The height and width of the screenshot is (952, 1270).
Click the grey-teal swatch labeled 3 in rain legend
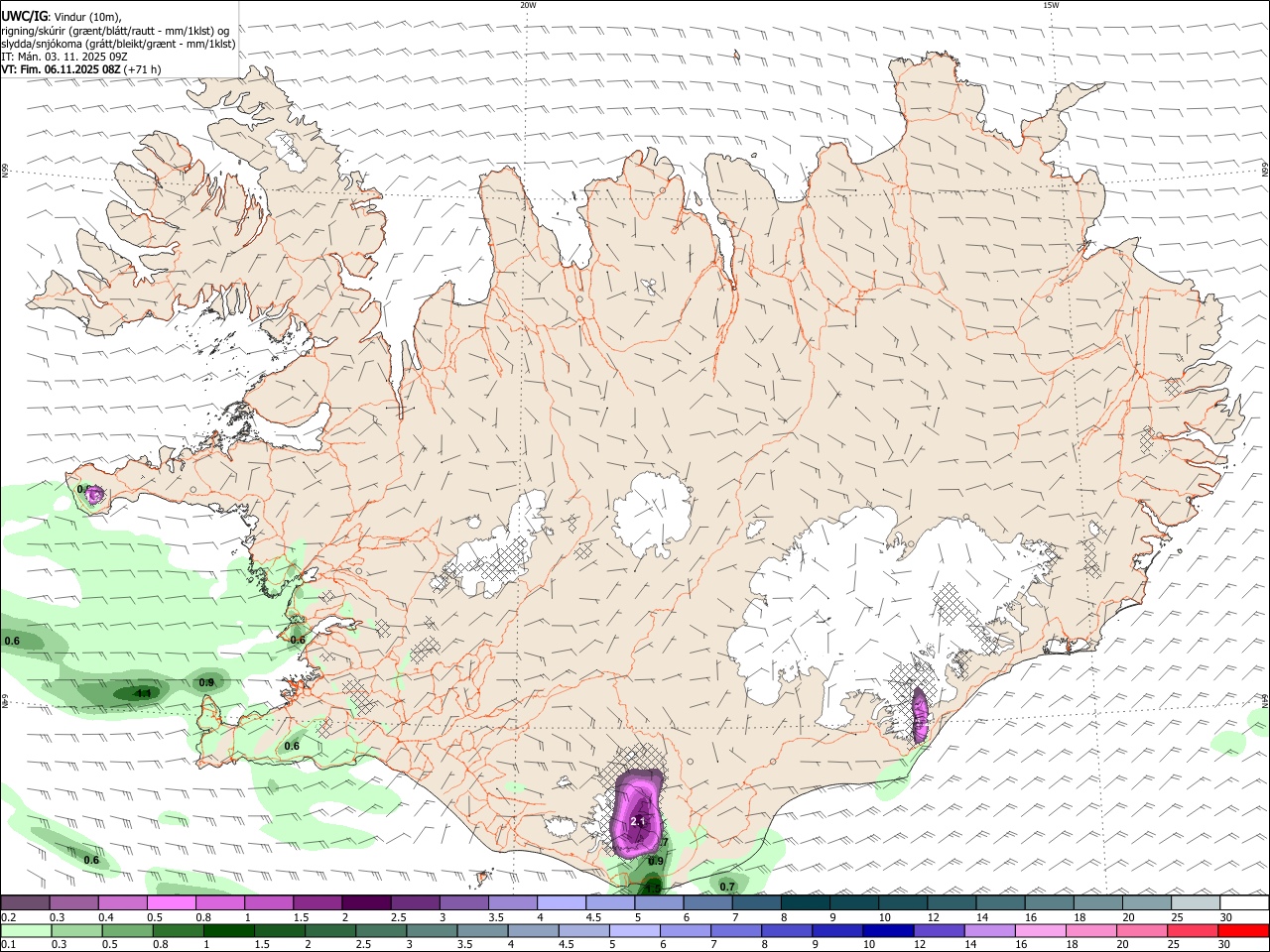pyautogui.click(x=432, y=930)
